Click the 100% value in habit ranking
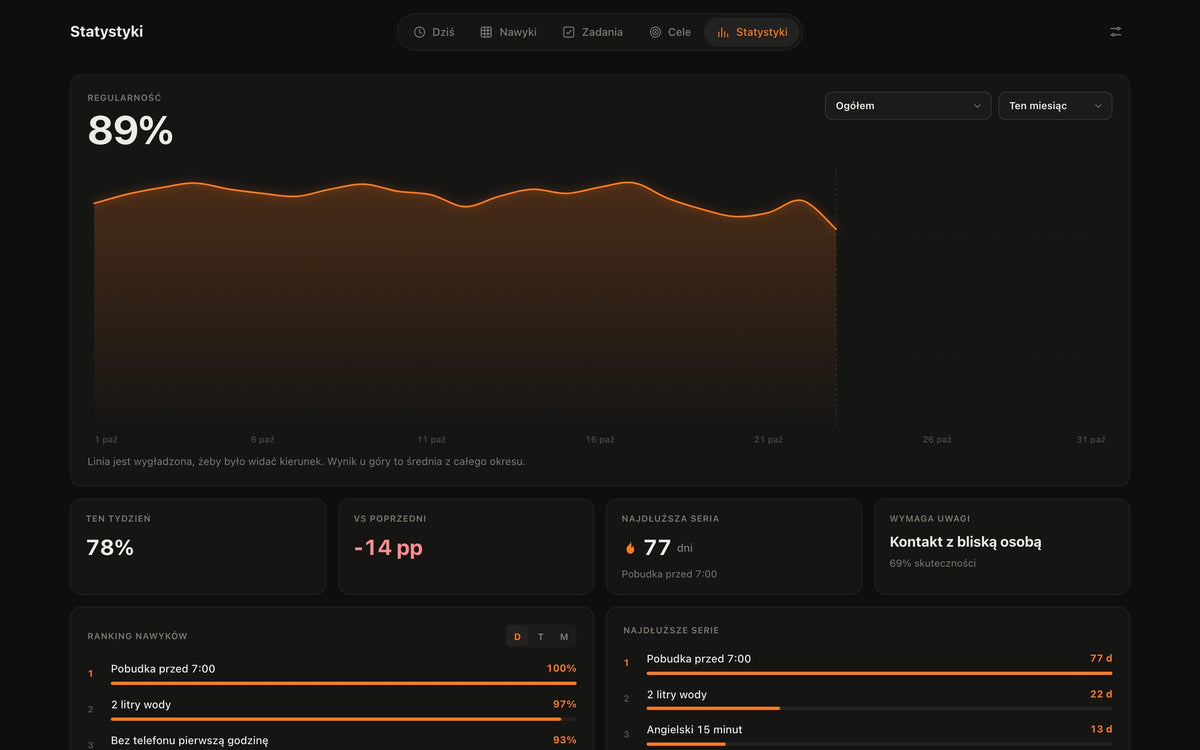The image size is (1200, 750). pos(562,669)
